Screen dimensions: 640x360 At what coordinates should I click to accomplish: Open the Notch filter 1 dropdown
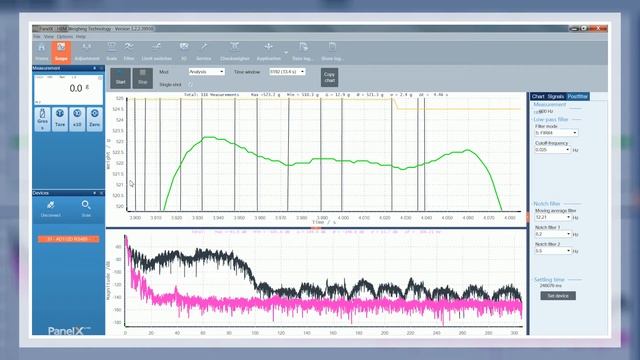(x=553, y=234)
